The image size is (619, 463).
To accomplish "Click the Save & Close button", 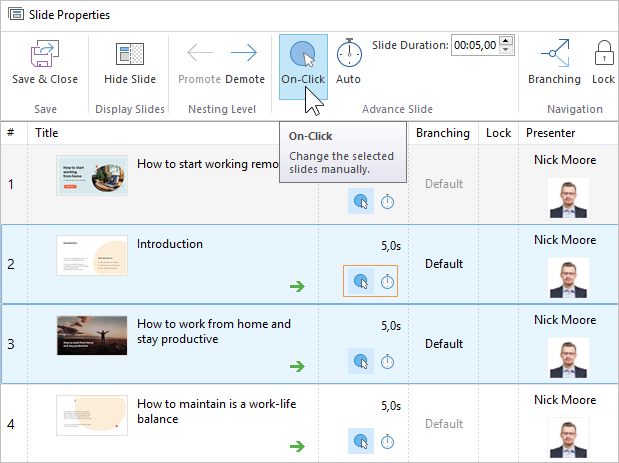I will 45,62.
